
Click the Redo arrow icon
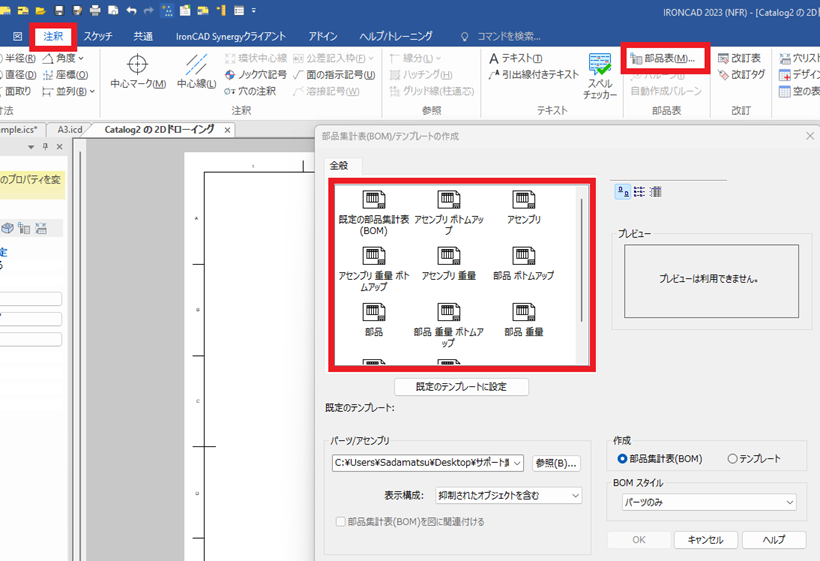tap(149, 10)
